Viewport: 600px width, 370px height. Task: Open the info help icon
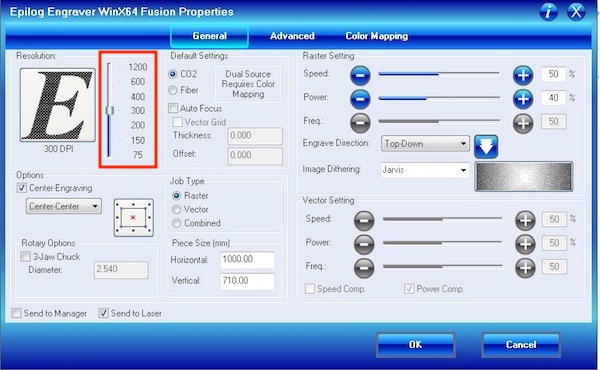coord(548,12)
